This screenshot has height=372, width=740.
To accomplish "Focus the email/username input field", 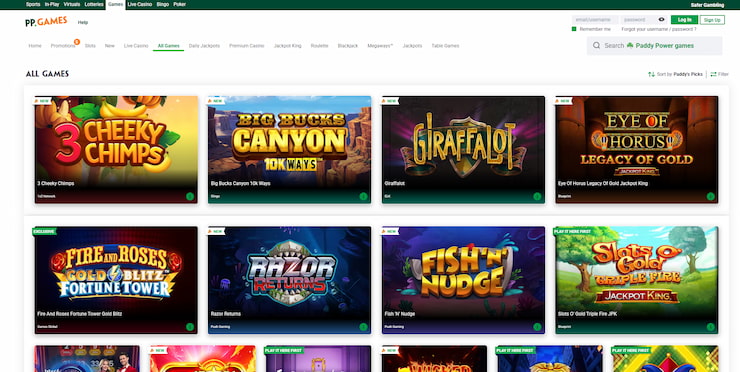I will (595, 20).
